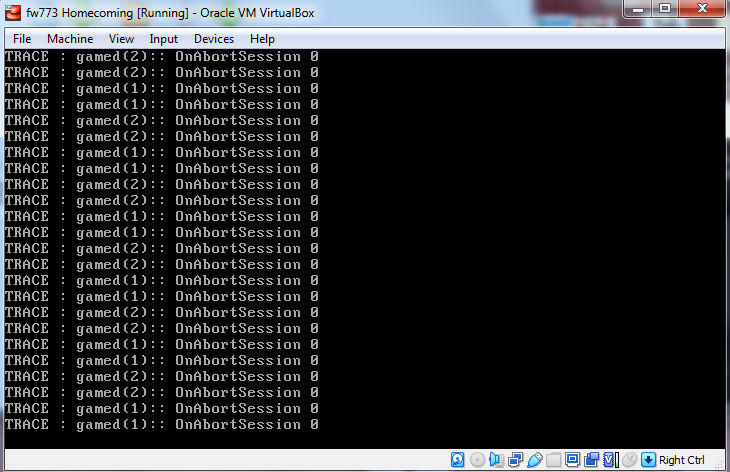Click the optical disc drive indicator
Image resolution: width=730 pixels, height=472 pixels.
point(477,460)
